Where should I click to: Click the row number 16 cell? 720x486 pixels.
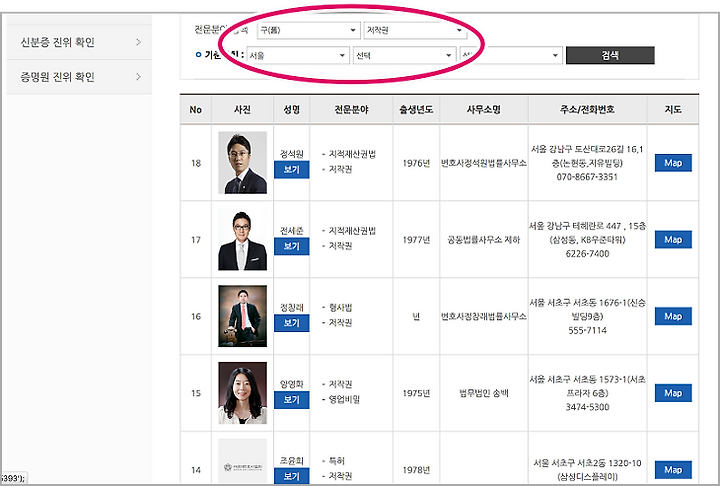point(196,316)
